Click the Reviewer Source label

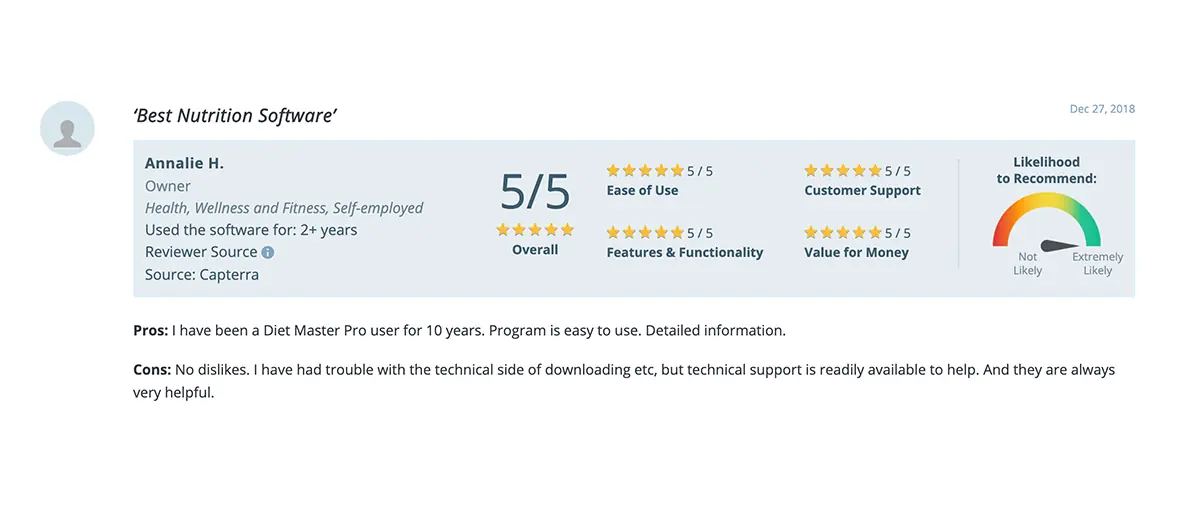pyautogui.click(x=201, y=252)
